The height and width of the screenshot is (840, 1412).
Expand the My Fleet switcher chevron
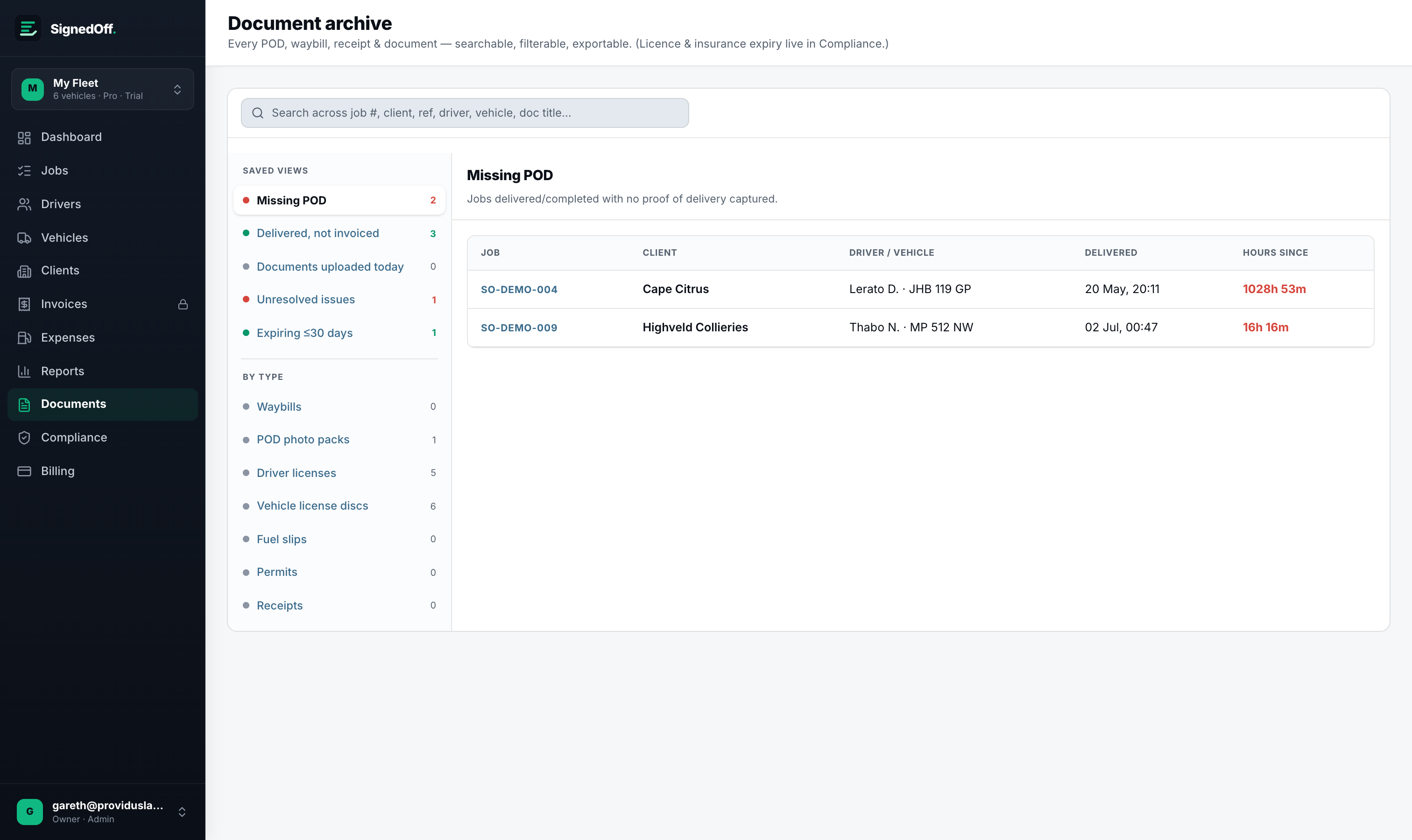177,90
